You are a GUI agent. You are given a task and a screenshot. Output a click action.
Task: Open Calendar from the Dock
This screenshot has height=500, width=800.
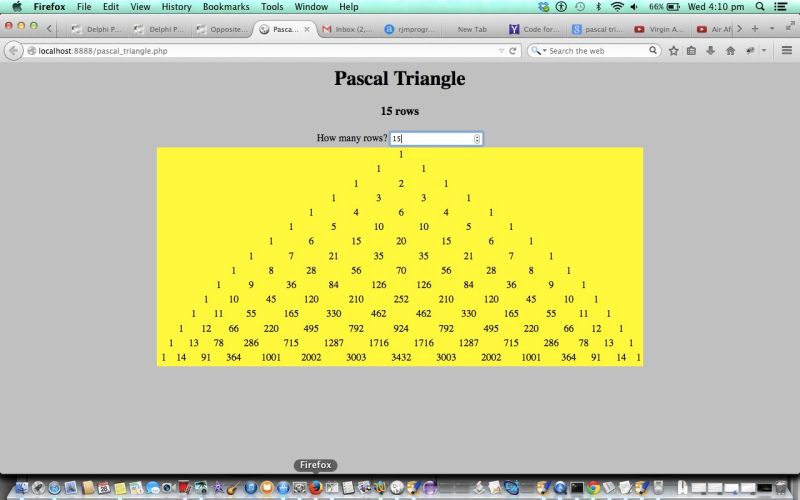pos(104,488)
